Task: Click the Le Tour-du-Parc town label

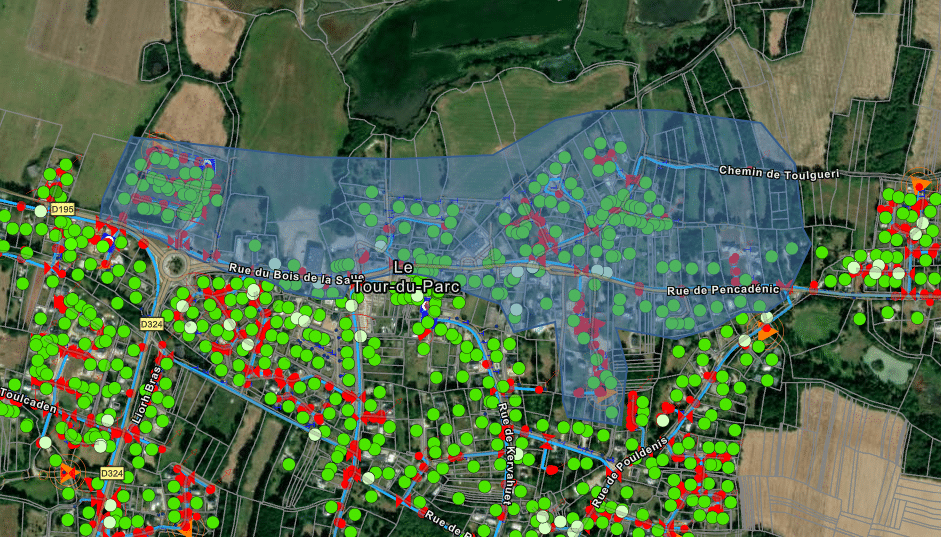Action: (402, 277)
